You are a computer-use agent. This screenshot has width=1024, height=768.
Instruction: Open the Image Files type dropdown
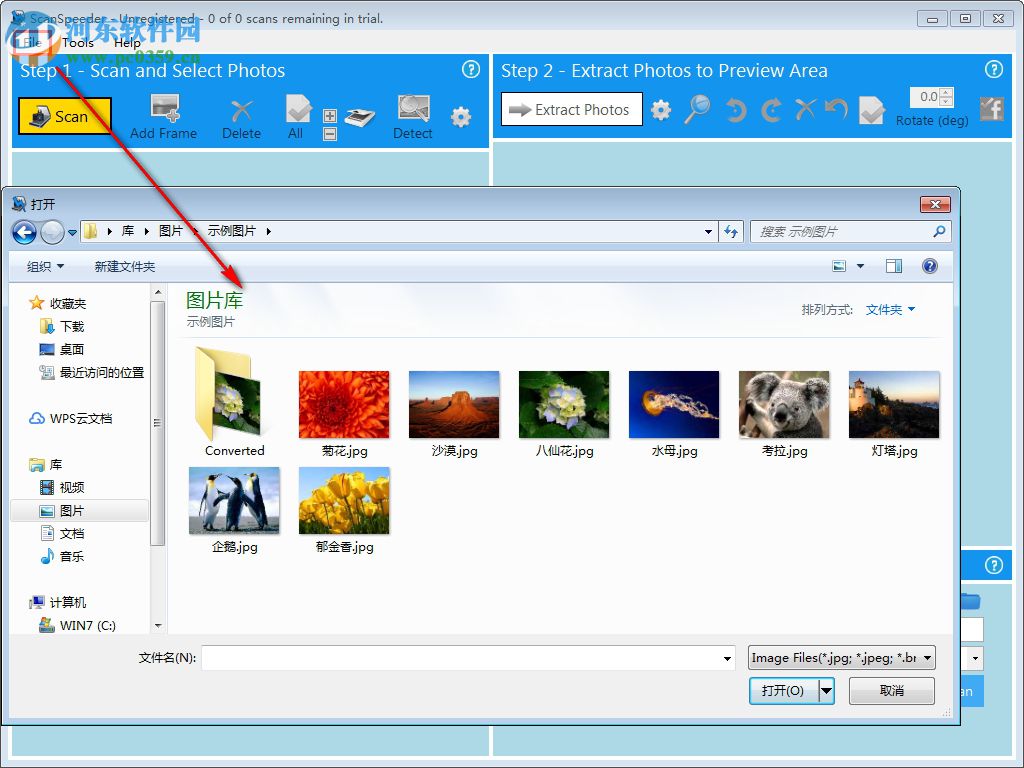tap(842, 658)
